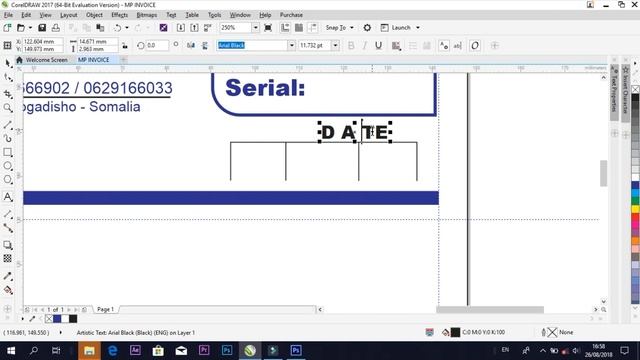Toggle the lock ratio button
Viewport: 640px width, 360px height.
click(125, 45)
